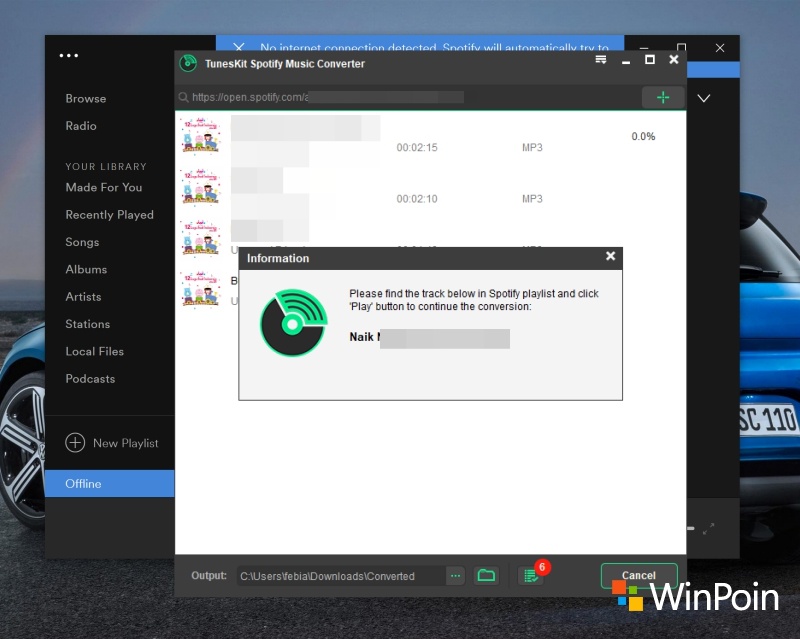Screen dimensions: 800x639
Task: Expand the collapsed panel arrow near bottom right
Action: click(709, 528)
